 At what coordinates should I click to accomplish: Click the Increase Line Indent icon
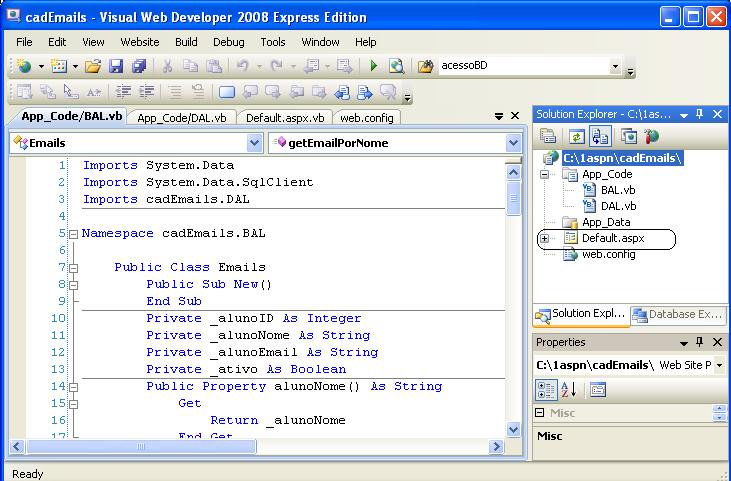(x=146, y=91)
